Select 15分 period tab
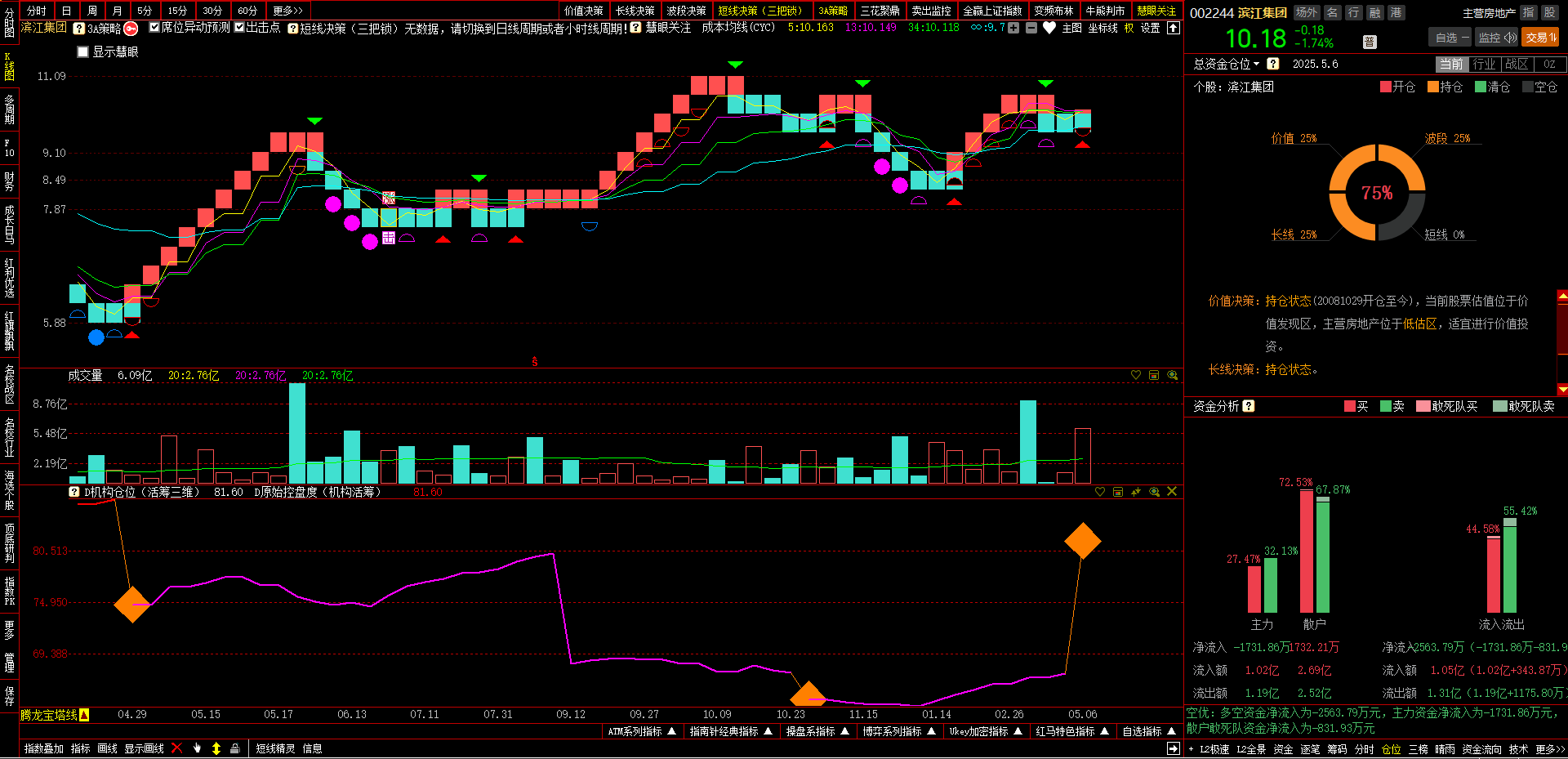The image size is (1568, 759). tap(177, 11)
